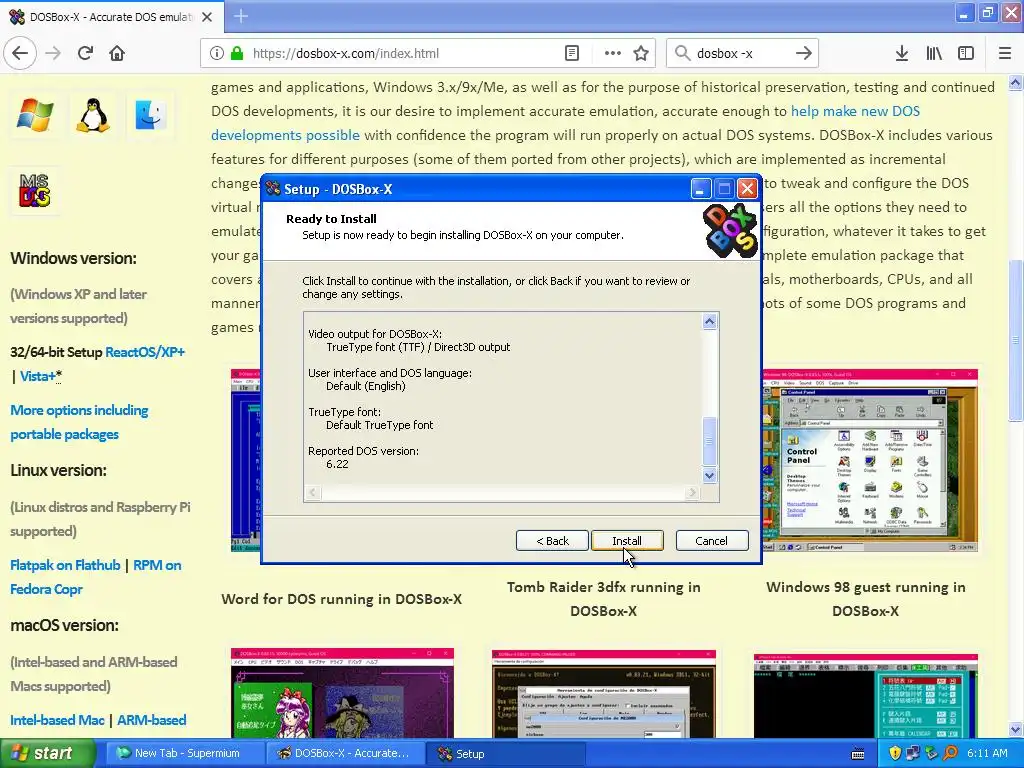This screenshot has height=768, width=1024.
Task: Cancel the DOSBox-X Setup wizard
Action: pos(712,541)
